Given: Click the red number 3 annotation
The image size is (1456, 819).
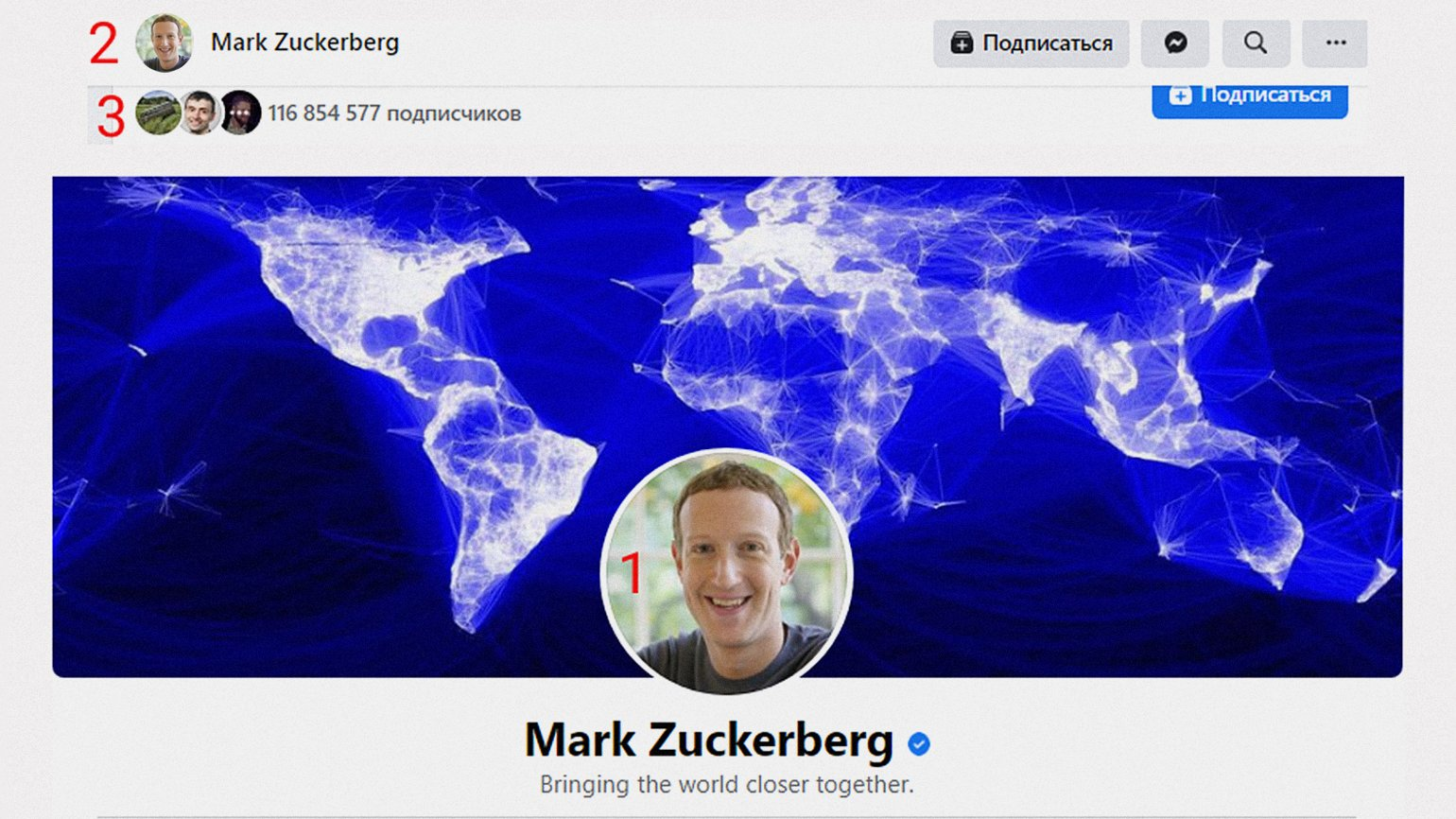Looking at the screenshot, I should 112,117.
